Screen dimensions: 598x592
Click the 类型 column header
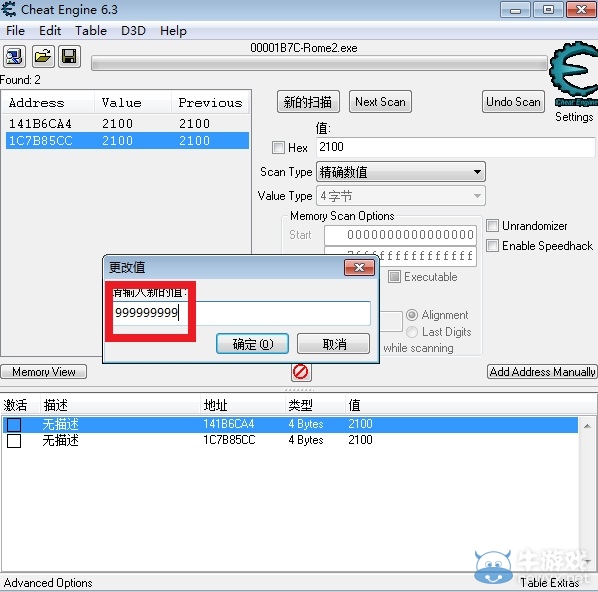pos(315,405)
